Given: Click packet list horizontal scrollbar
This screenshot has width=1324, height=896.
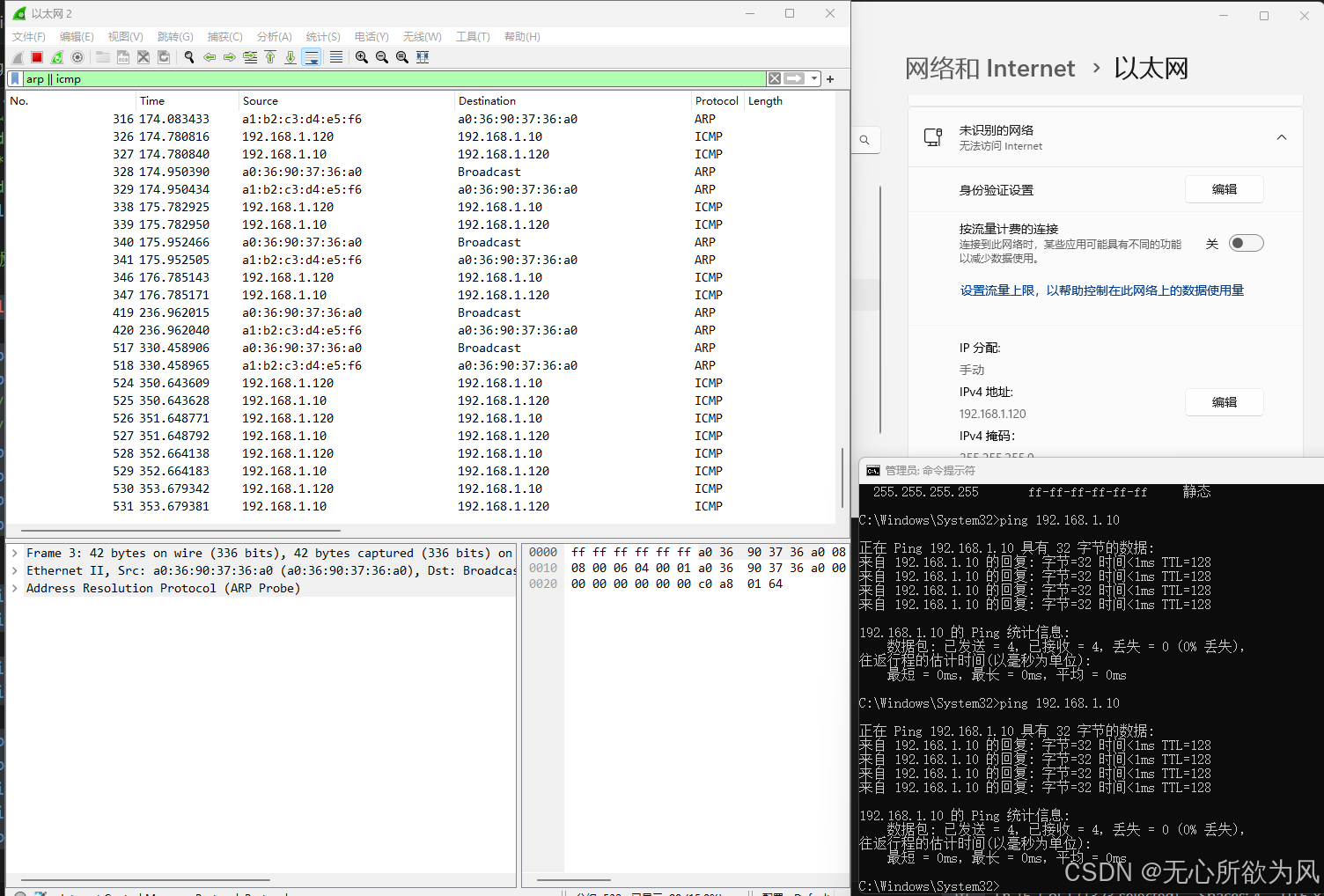Looking at the screenshot, I should [180, 531].
